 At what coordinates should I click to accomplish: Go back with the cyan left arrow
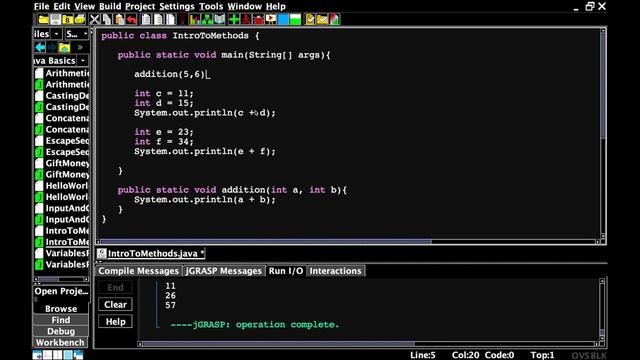pos(40,47)
